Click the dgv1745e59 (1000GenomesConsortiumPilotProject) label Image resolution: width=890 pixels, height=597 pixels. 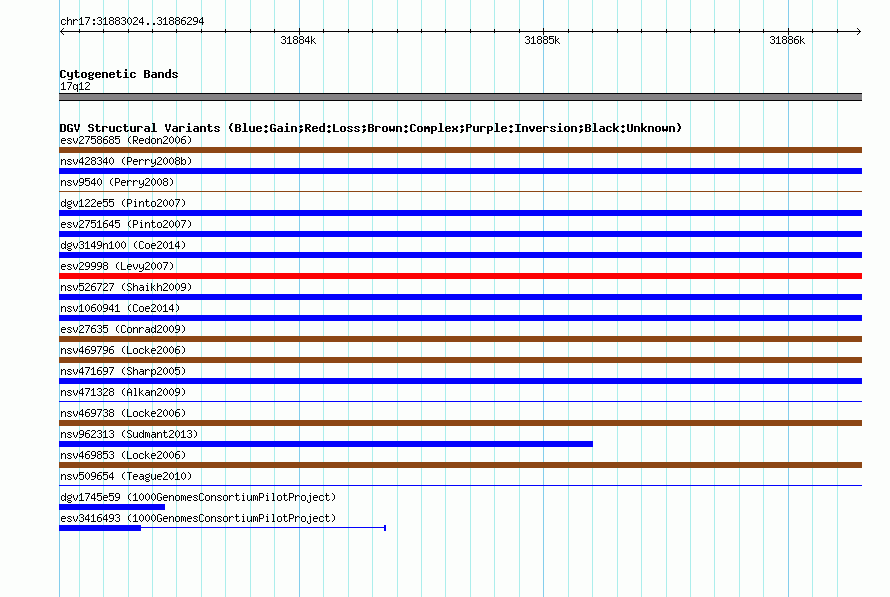click(198, 497)
